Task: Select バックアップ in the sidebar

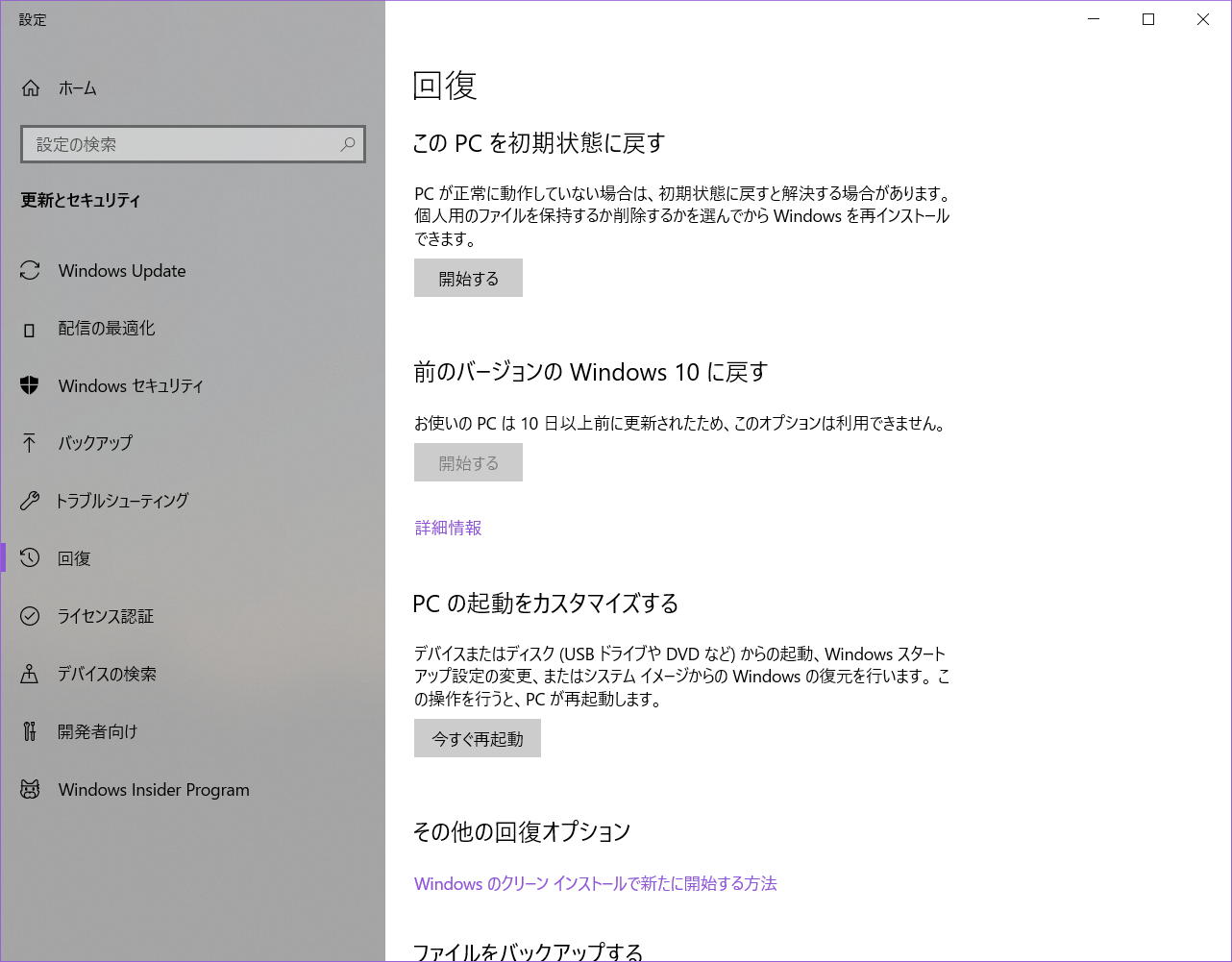Action: tap(192, 443)
